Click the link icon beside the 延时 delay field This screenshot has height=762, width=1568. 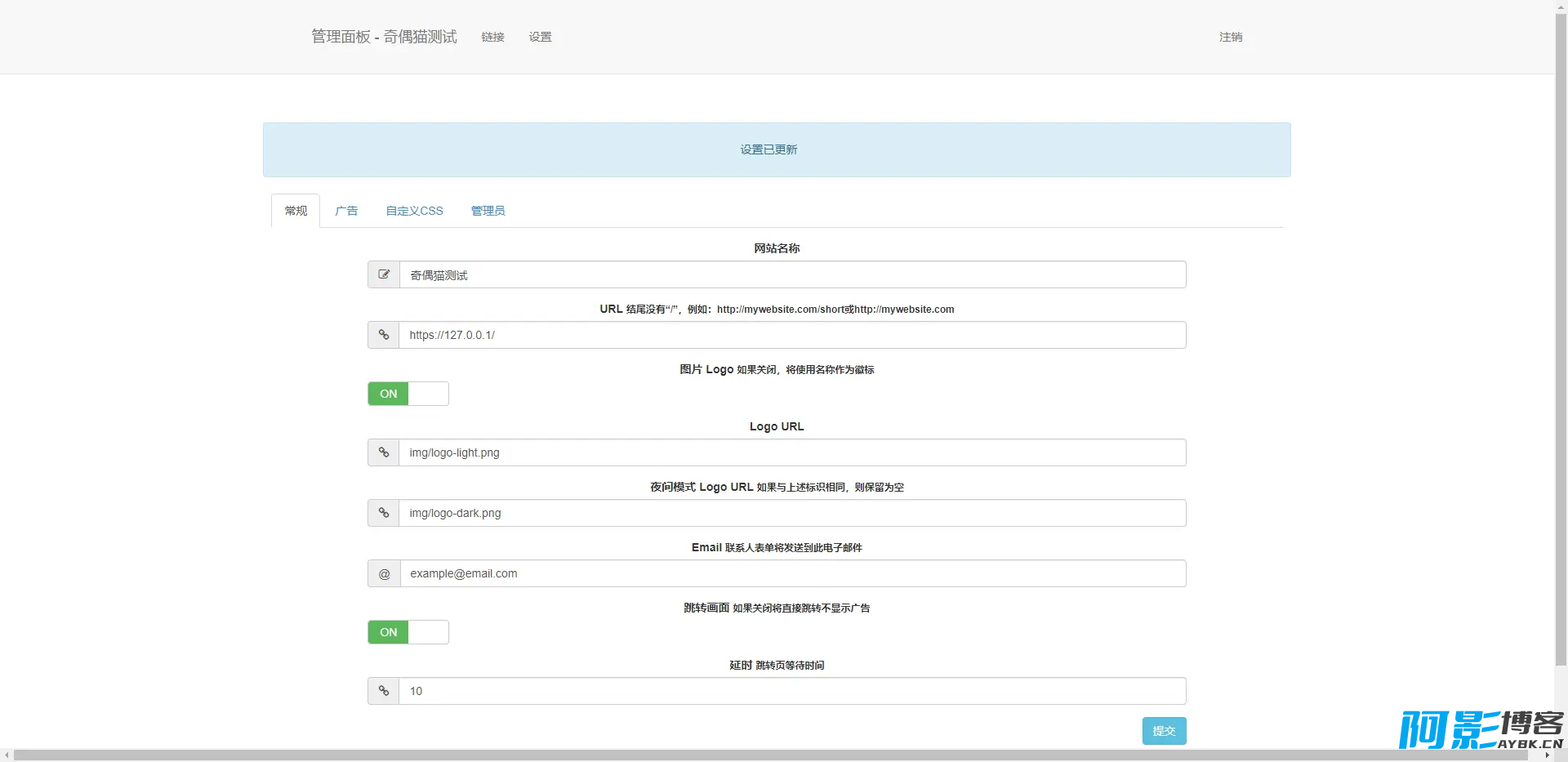[384, 692]
